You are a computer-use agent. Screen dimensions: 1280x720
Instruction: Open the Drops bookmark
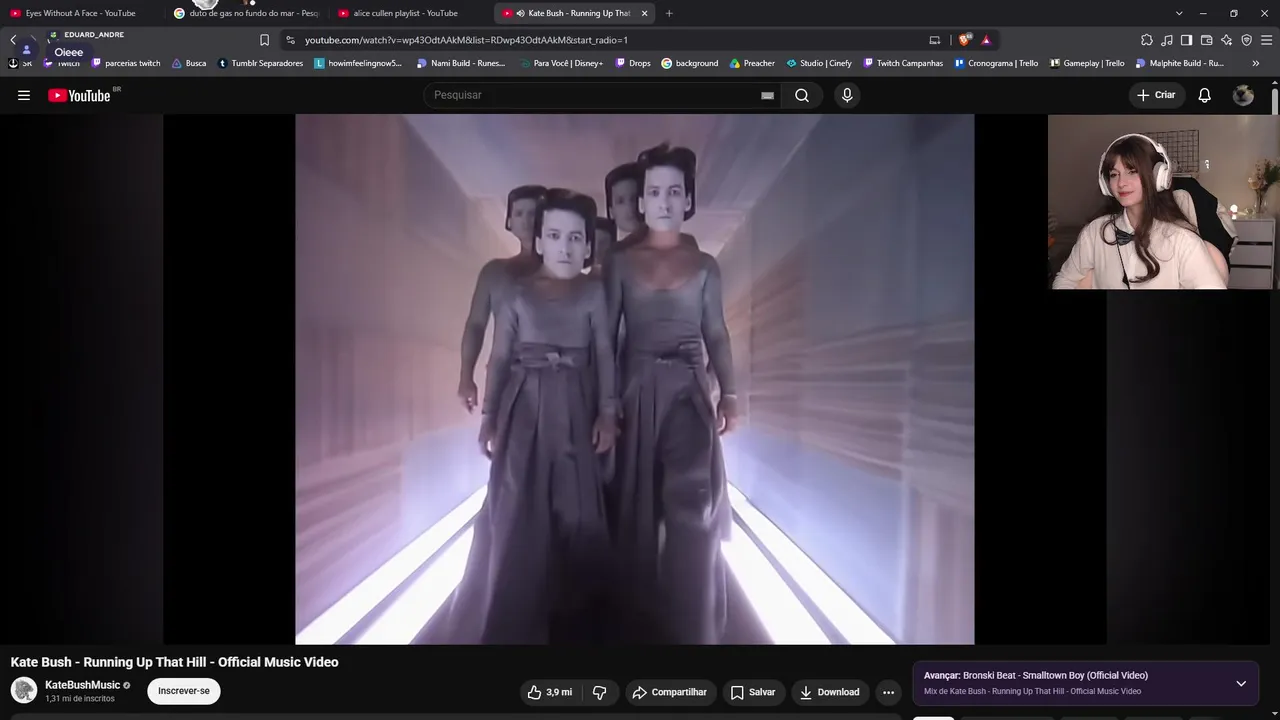pyautogui.click(x=632, y=63)
